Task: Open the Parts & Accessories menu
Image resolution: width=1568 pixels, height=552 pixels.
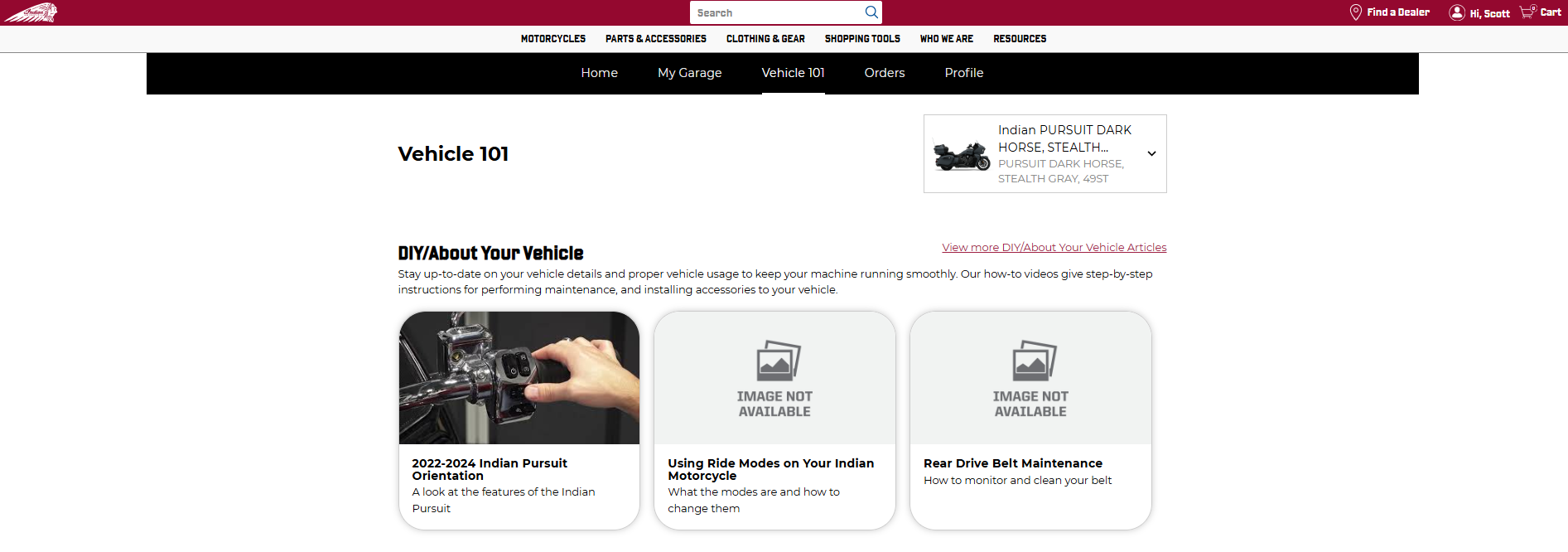Action: pos(655,39)
